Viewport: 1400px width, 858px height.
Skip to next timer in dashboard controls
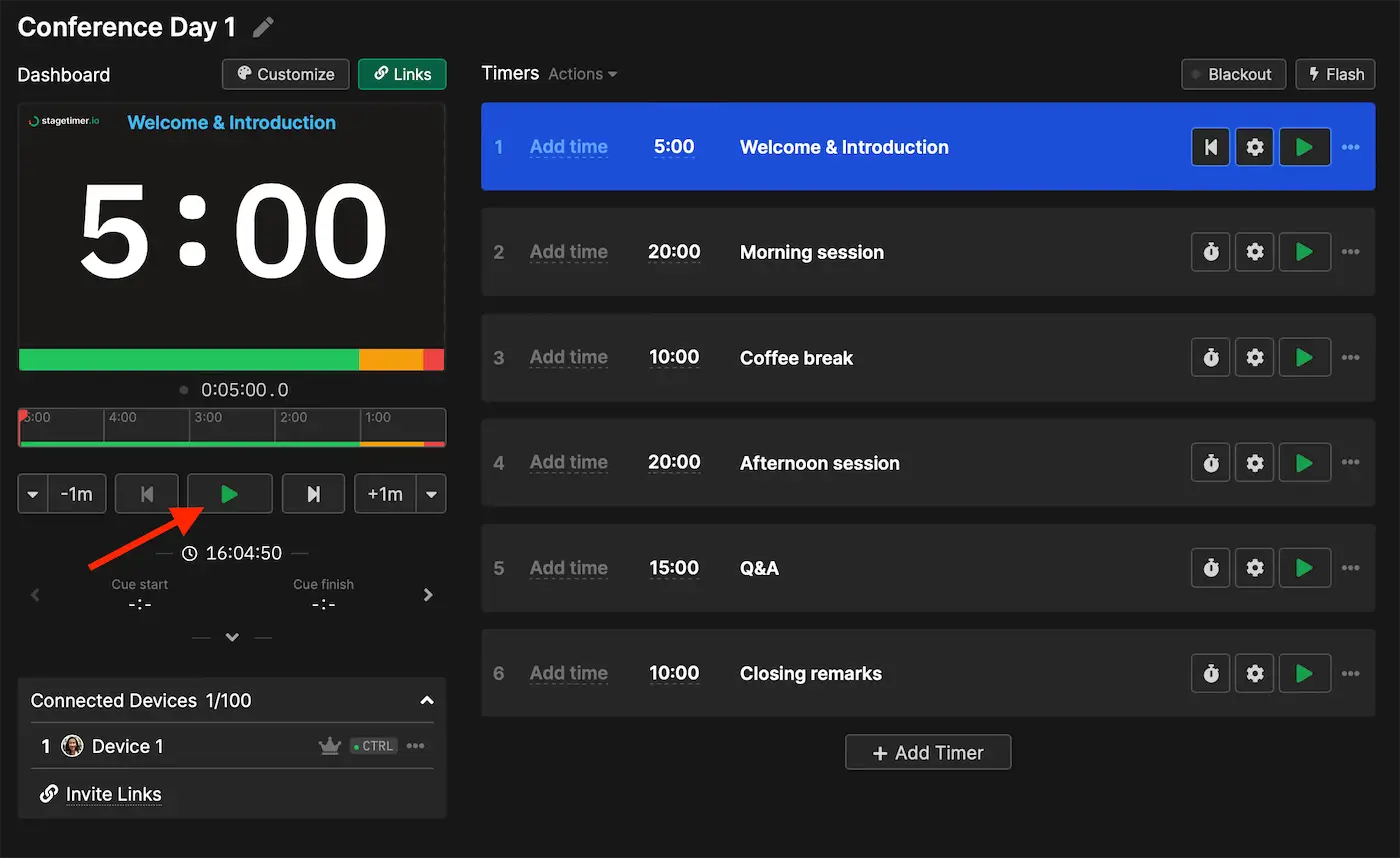tap(313, 494)
